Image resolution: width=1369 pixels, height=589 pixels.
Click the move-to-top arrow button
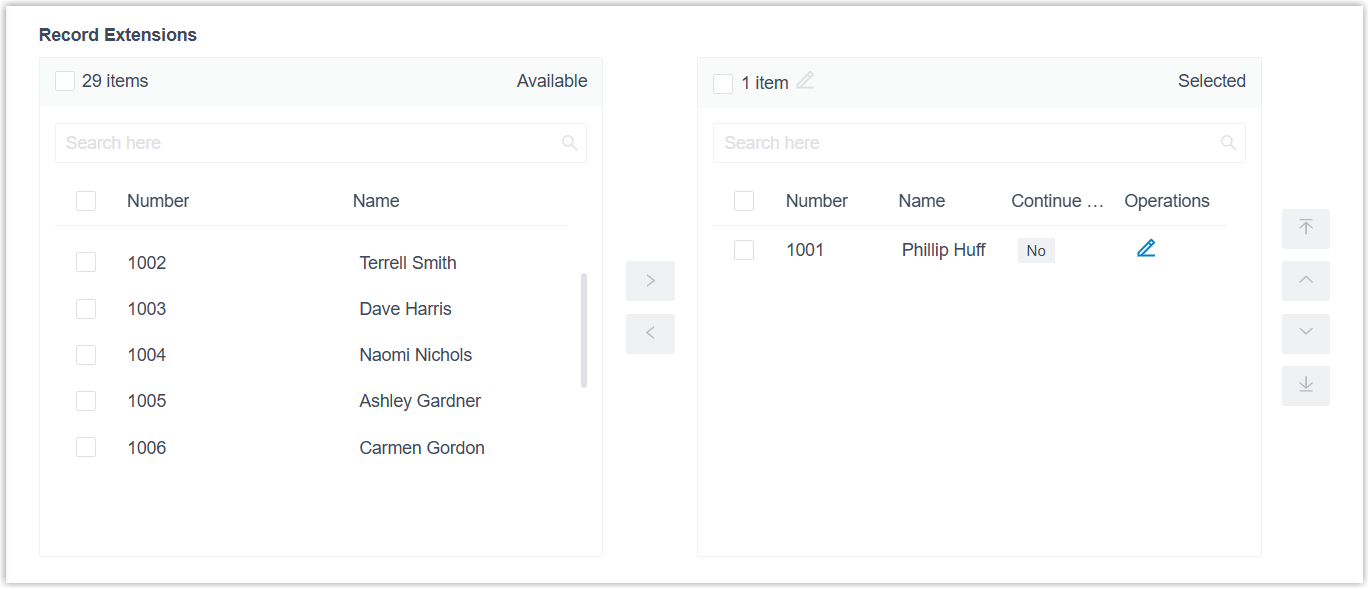pyautogui.click(x=1305, y=228)
